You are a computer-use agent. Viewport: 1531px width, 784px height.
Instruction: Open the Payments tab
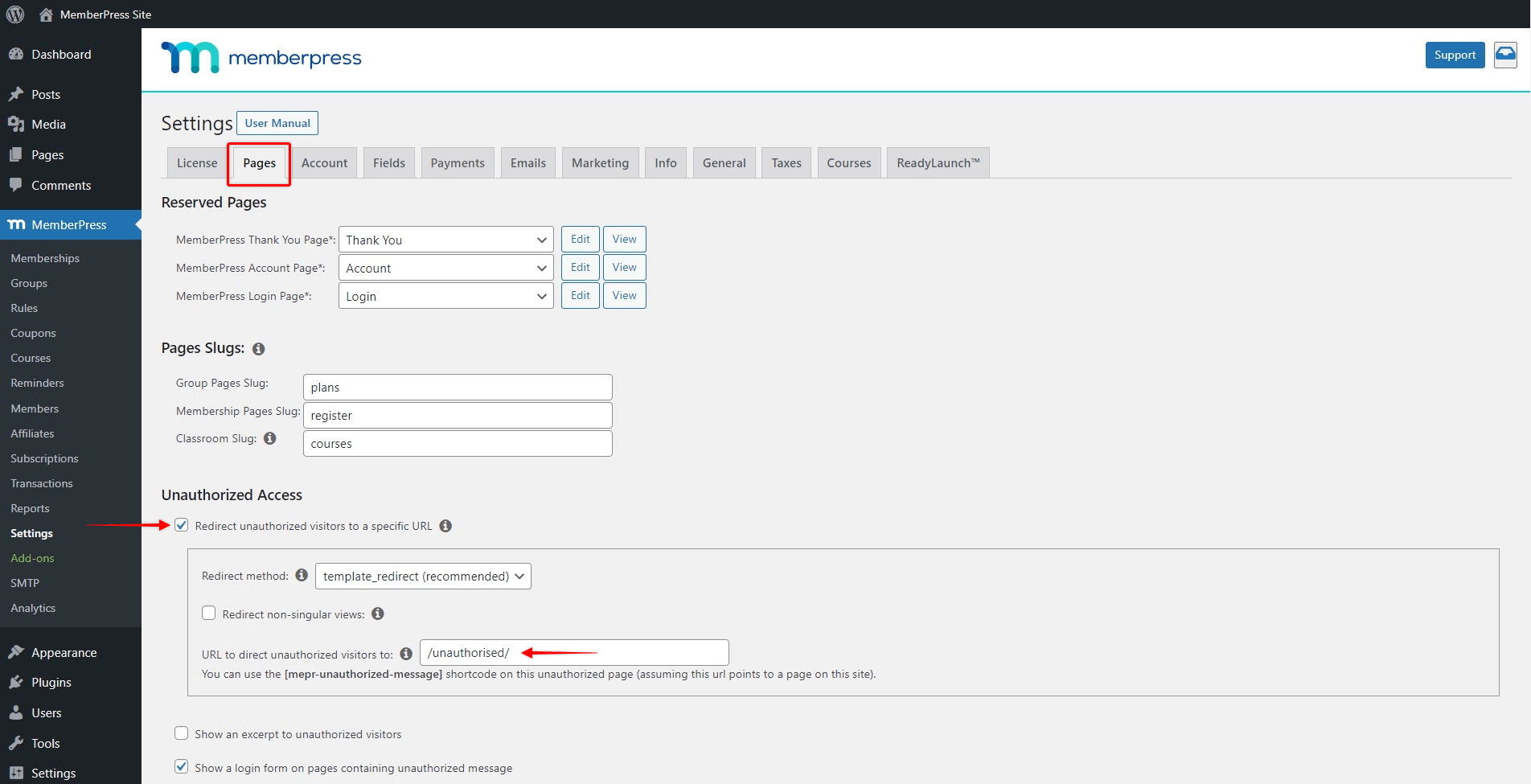click(458, 162)
